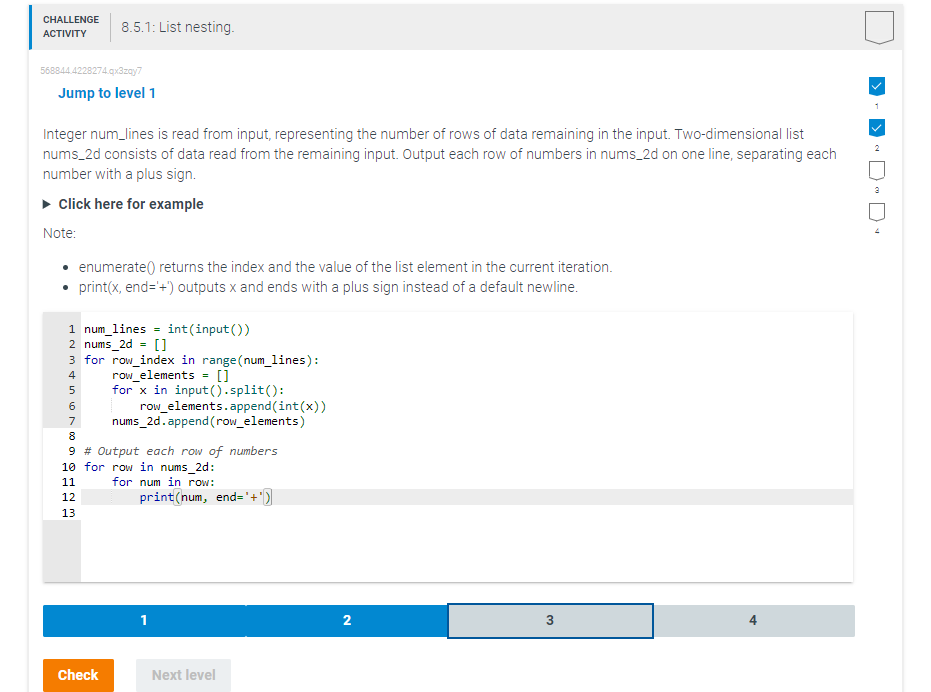Viewport: 931px width, 692px height.
Task: Click the bookmark icon in the activity header
Action: tap(879, 27)
